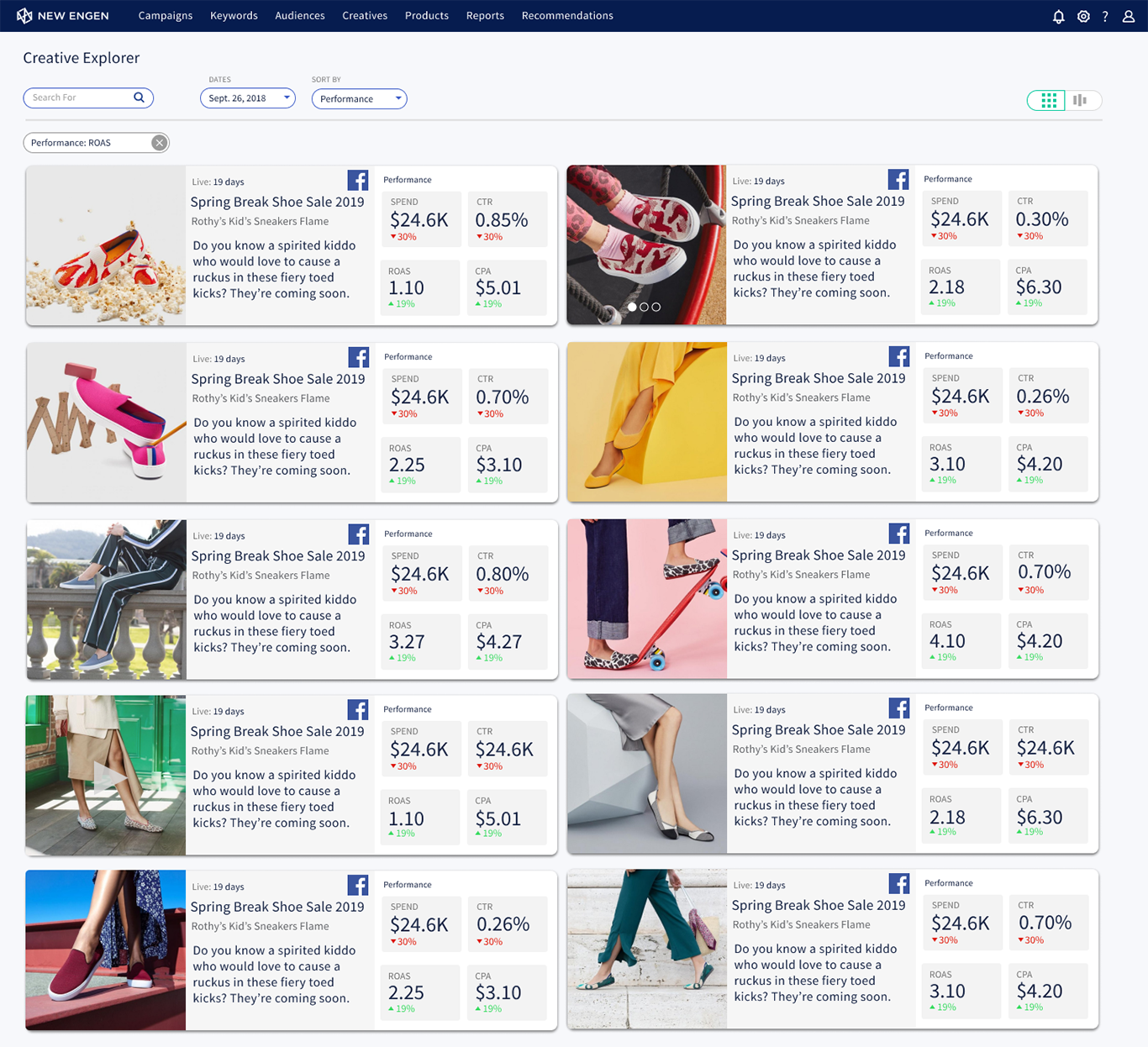The image size is (1148, 1047).
Task: Switch to the grid view
Action: click(1048, 100)
